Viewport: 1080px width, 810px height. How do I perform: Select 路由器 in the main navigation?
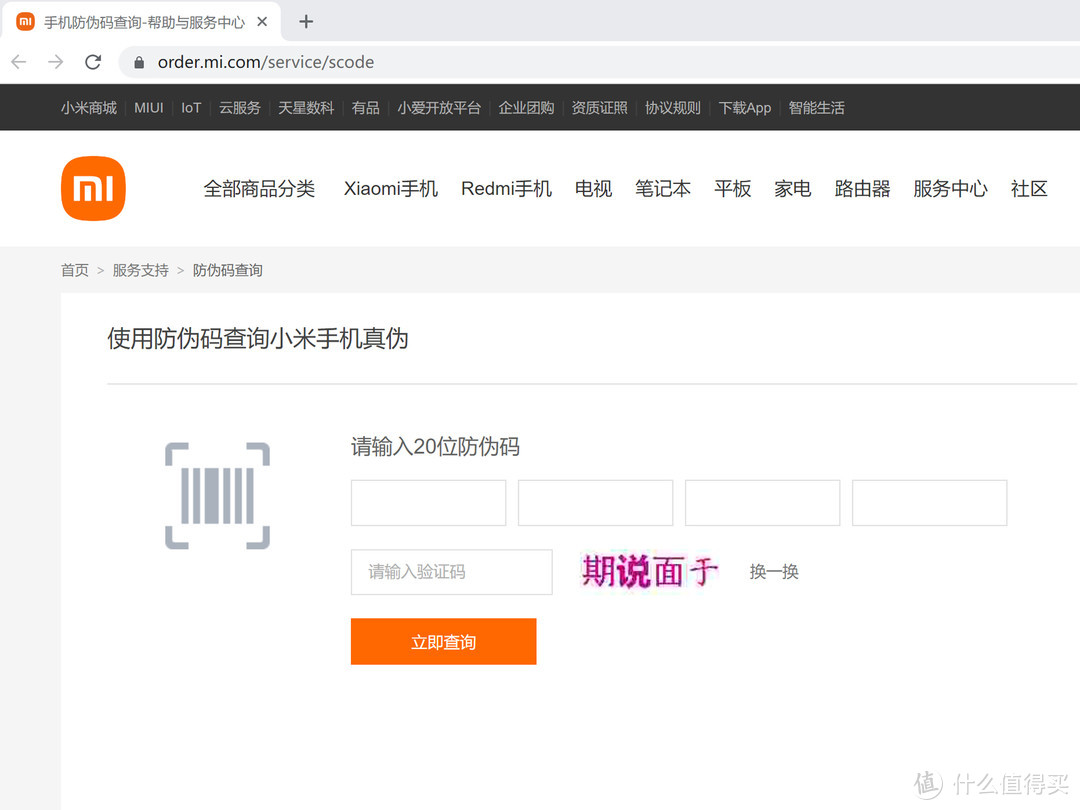[862, 189]
